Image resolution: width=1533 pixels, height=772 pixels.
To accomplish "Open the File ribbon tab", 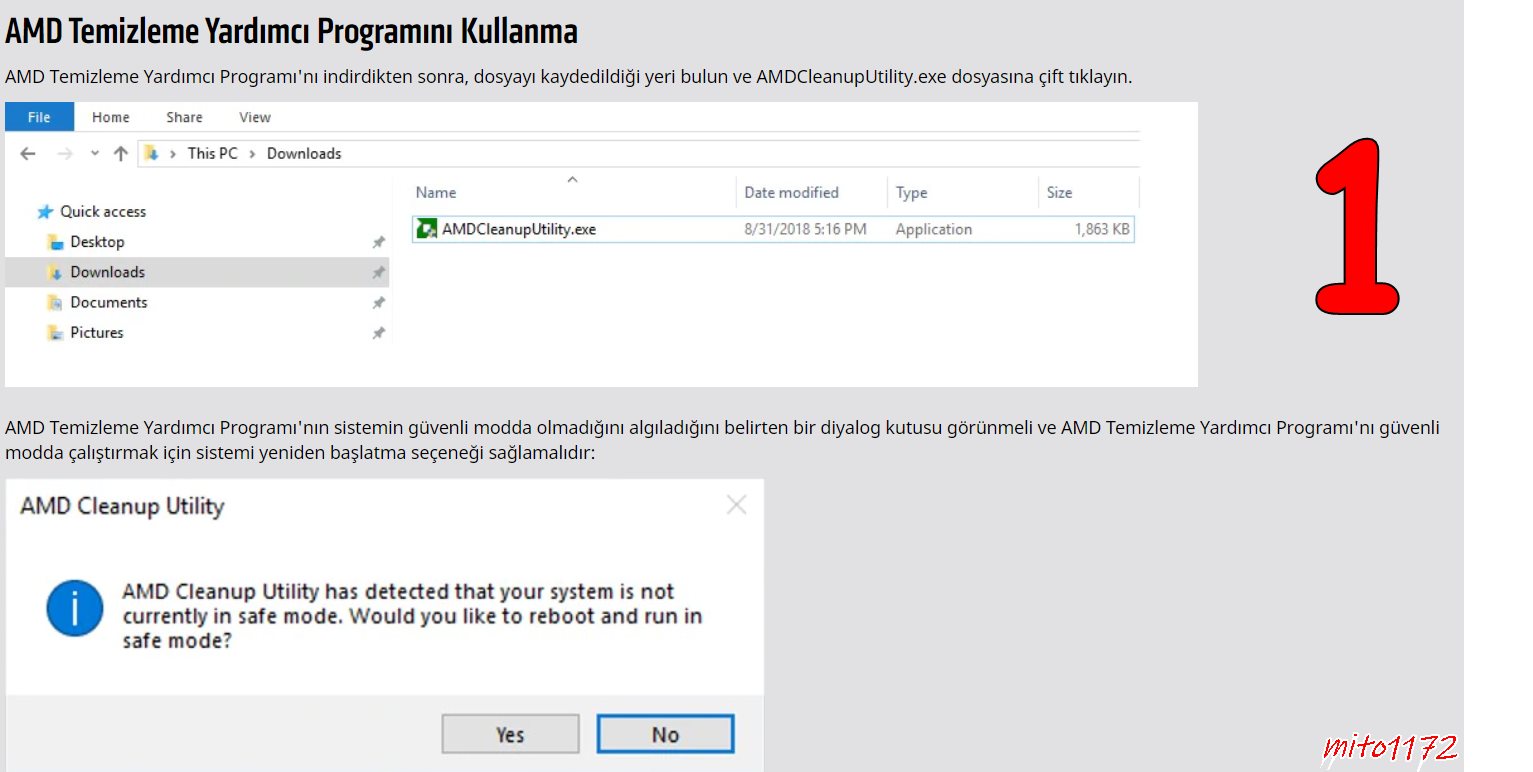I will (x=39, y=117).
